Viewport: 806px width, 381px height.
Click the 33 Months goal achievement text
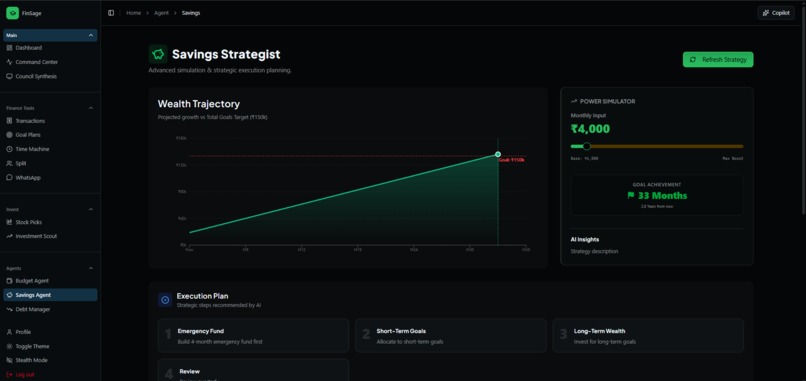(x=662, y=196)
